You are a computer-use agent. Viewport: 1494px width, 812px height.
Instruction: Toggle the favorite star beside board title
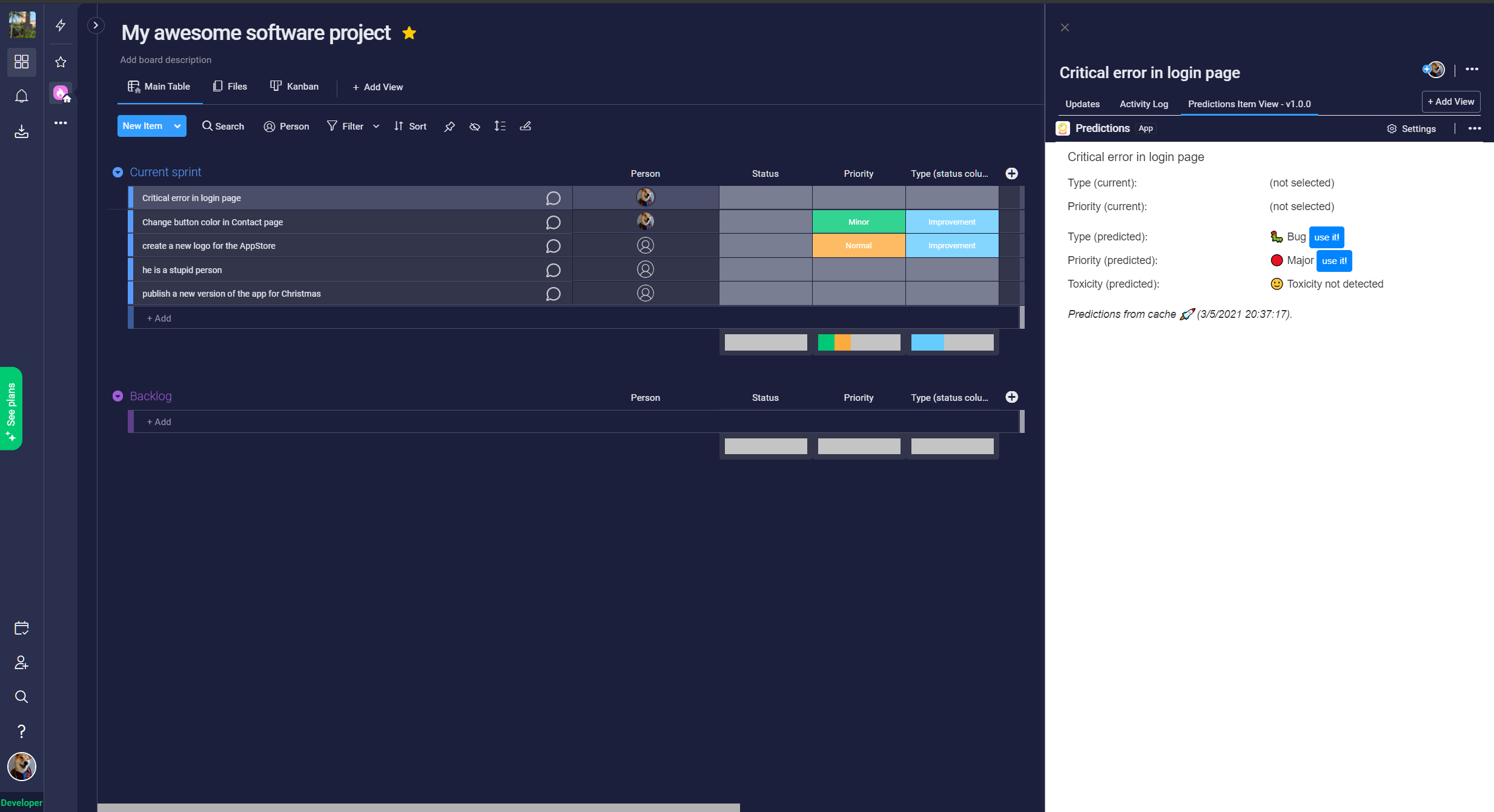pyautogui.click(x=409, y=33)
